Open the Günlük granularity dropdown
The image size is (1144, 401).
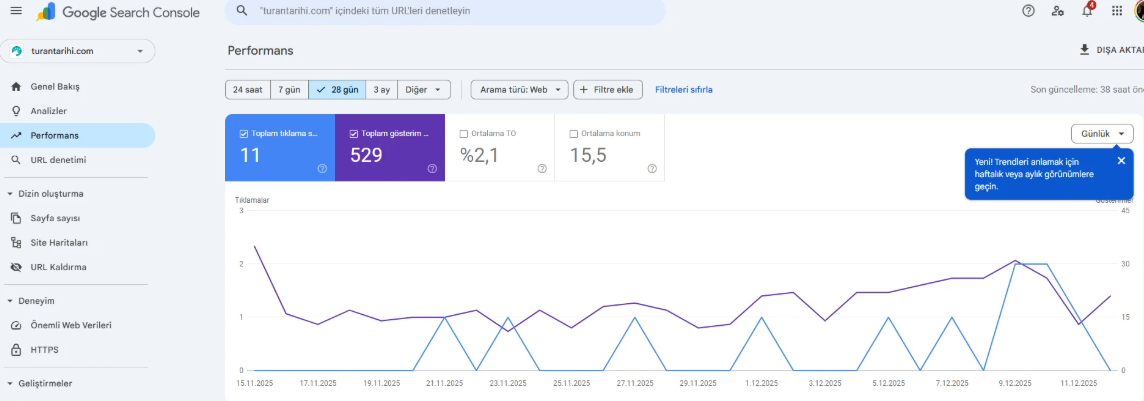tap(1102, 134)
